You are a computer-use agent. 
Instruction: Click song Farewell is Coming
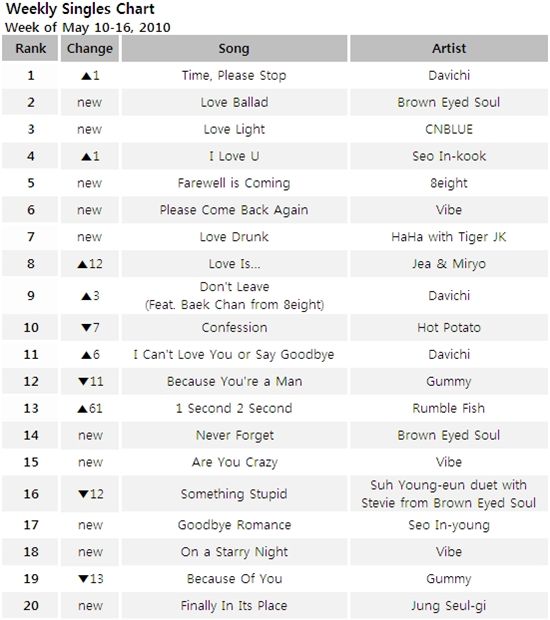pyautogui.click(x=234, y=183)
